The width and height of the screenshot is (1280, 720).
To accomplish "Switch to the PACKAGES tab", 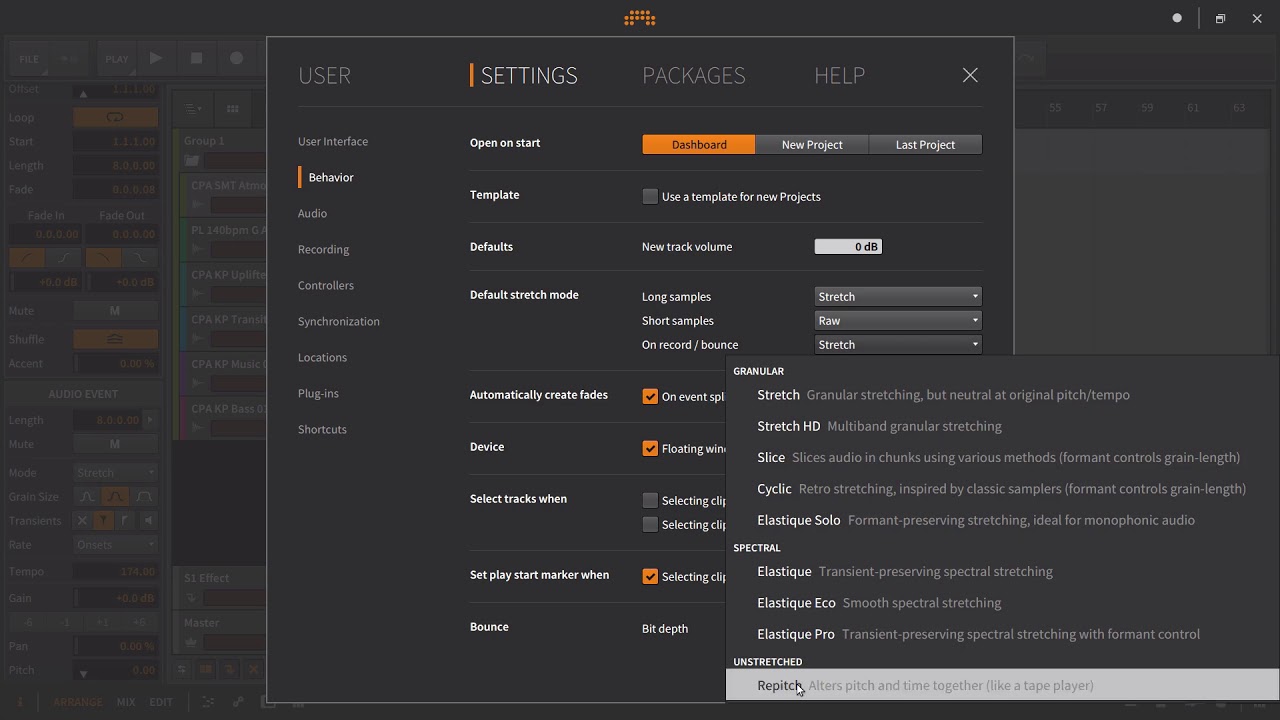I will pos(694,75).
